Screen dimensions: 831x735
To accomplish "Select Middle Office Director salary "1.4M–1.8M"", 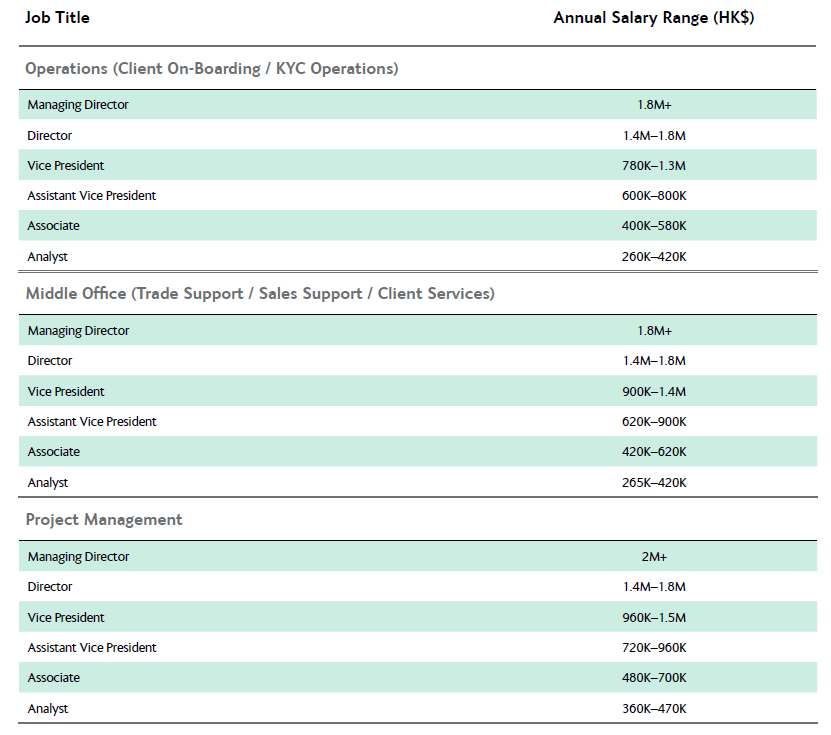I will click(654, 361).
